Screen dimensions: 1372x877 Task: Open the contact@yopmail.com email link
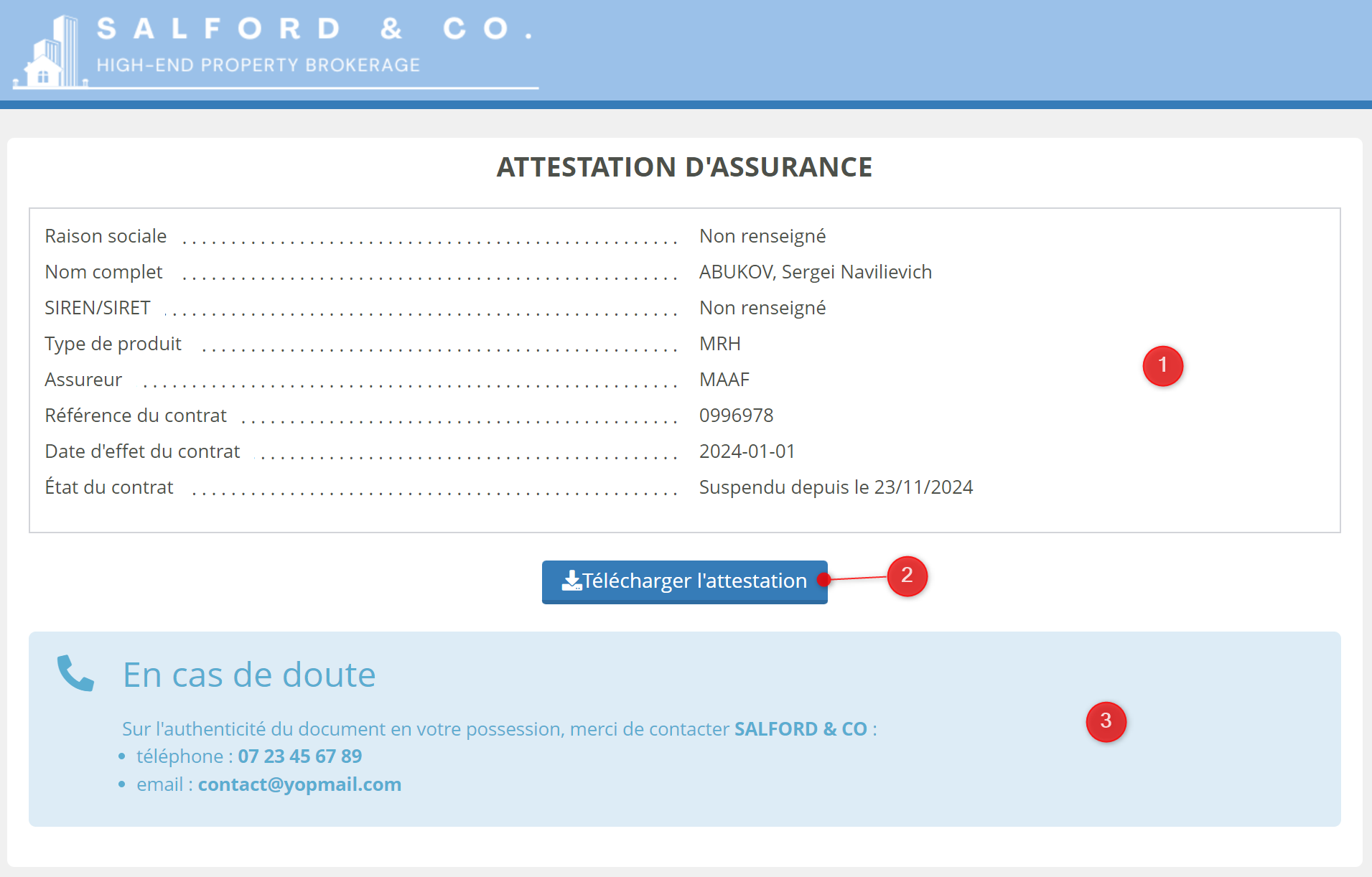(x=299, y=784)
